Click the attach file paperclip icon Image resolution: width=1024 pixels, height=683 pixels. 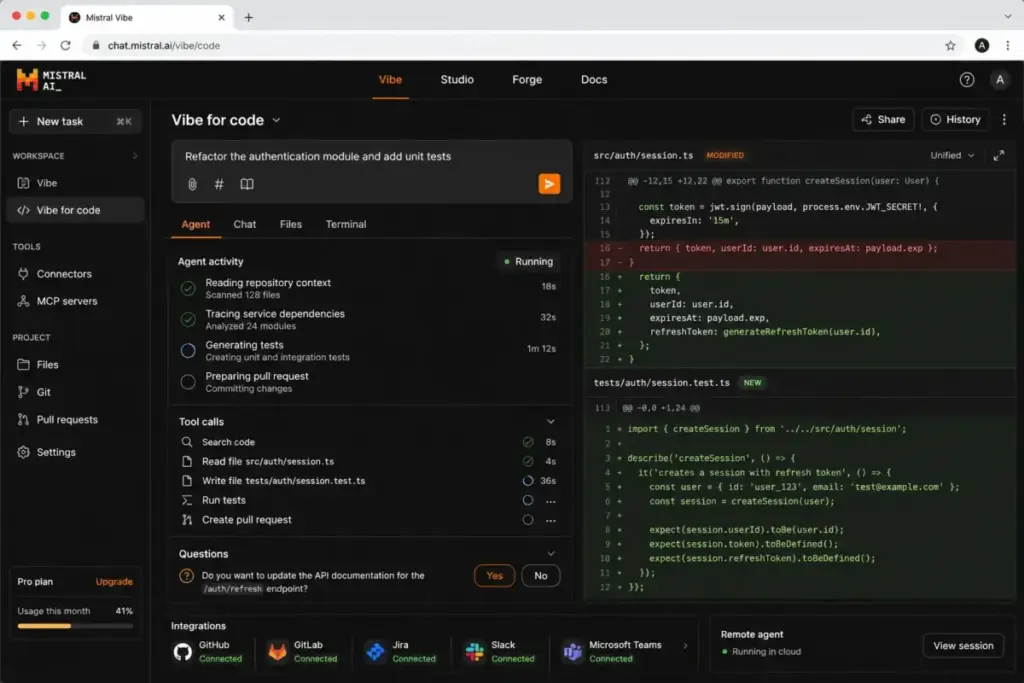[x=192, y=184]
